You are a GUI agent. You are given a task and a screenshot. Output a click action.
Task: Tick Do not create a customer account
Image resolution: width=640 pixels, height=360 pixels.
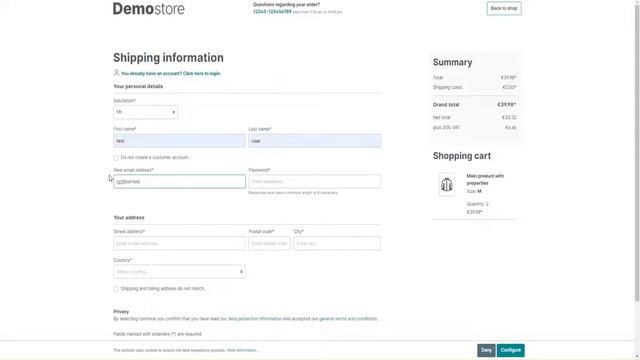pyautogui.click(x=116, y=158)
